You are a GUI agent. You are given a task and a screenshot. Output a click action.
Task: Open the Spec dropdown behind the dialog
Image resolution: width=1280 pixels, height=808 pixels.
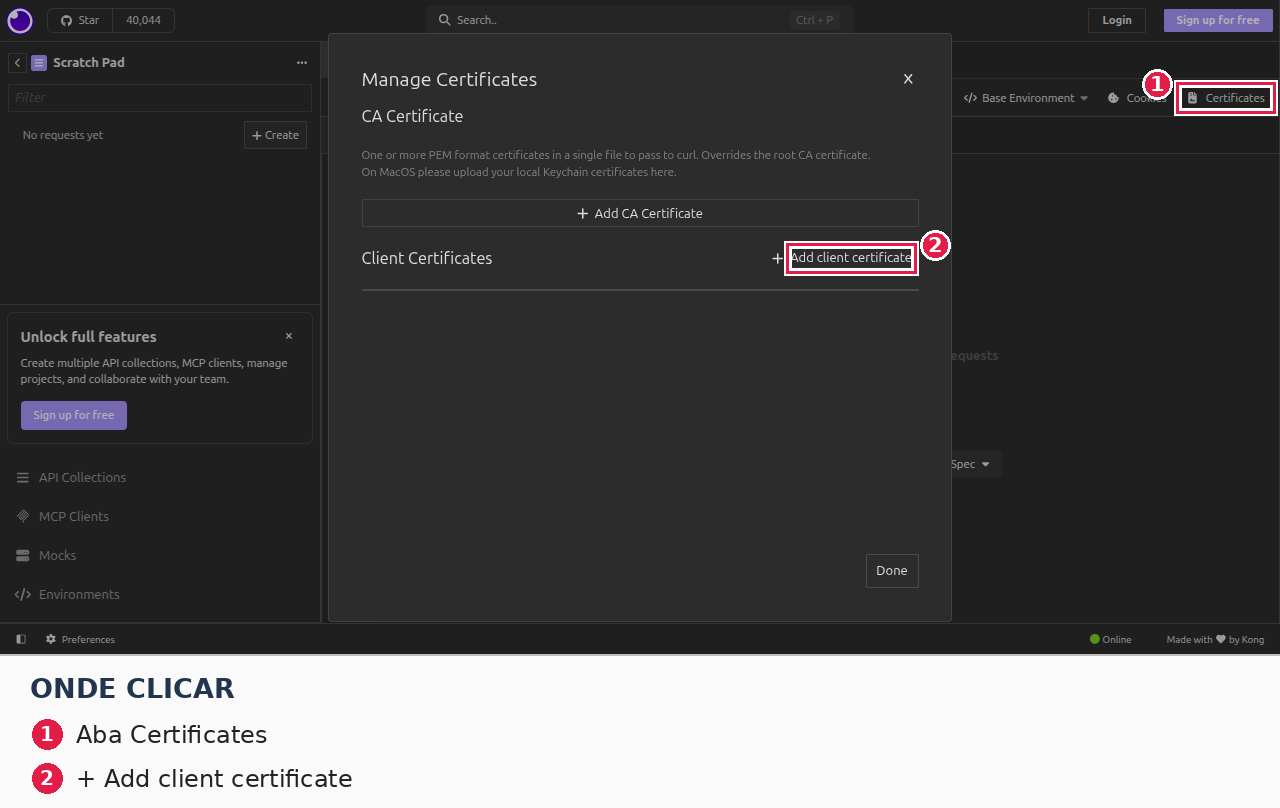[x=975, y=464]
